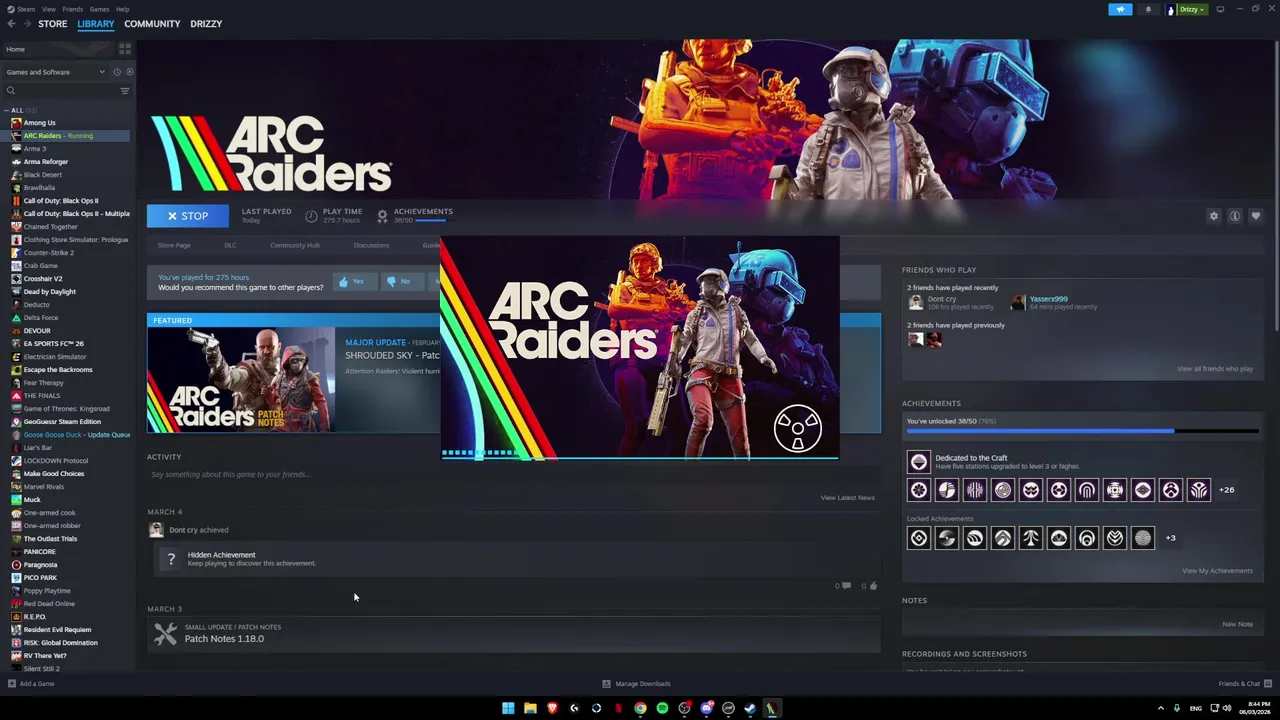Toggle ready-to-play filter icon
The image size is (1280, 720).
pyautogui.click(x=129, y=72)
